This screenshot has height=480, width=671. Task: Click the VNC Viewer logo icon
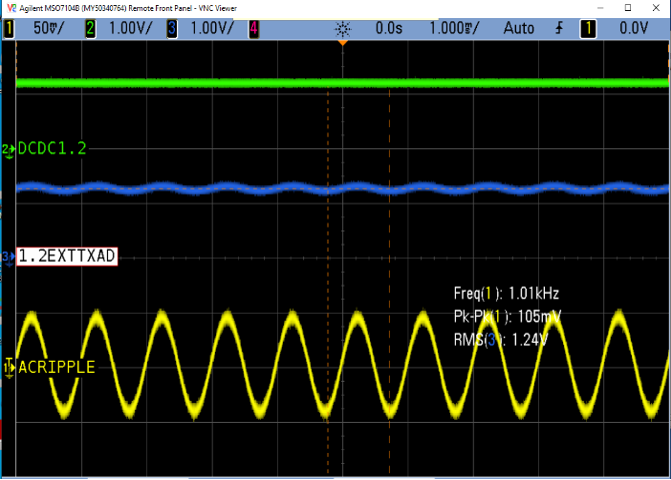click(x=10, y=7)
